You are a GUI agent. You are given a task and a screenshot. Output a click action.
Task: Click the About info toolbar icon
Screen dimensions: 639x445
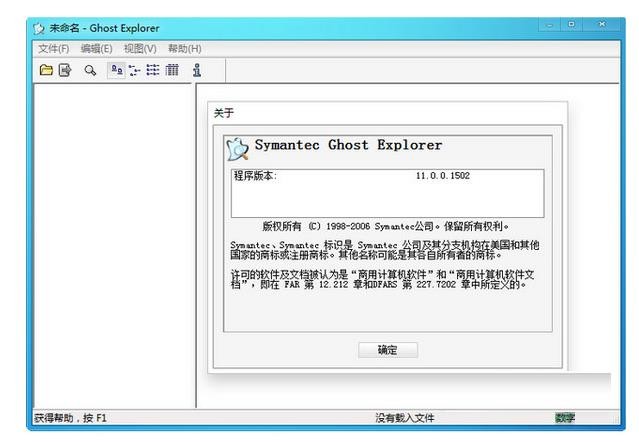[197, 70]
